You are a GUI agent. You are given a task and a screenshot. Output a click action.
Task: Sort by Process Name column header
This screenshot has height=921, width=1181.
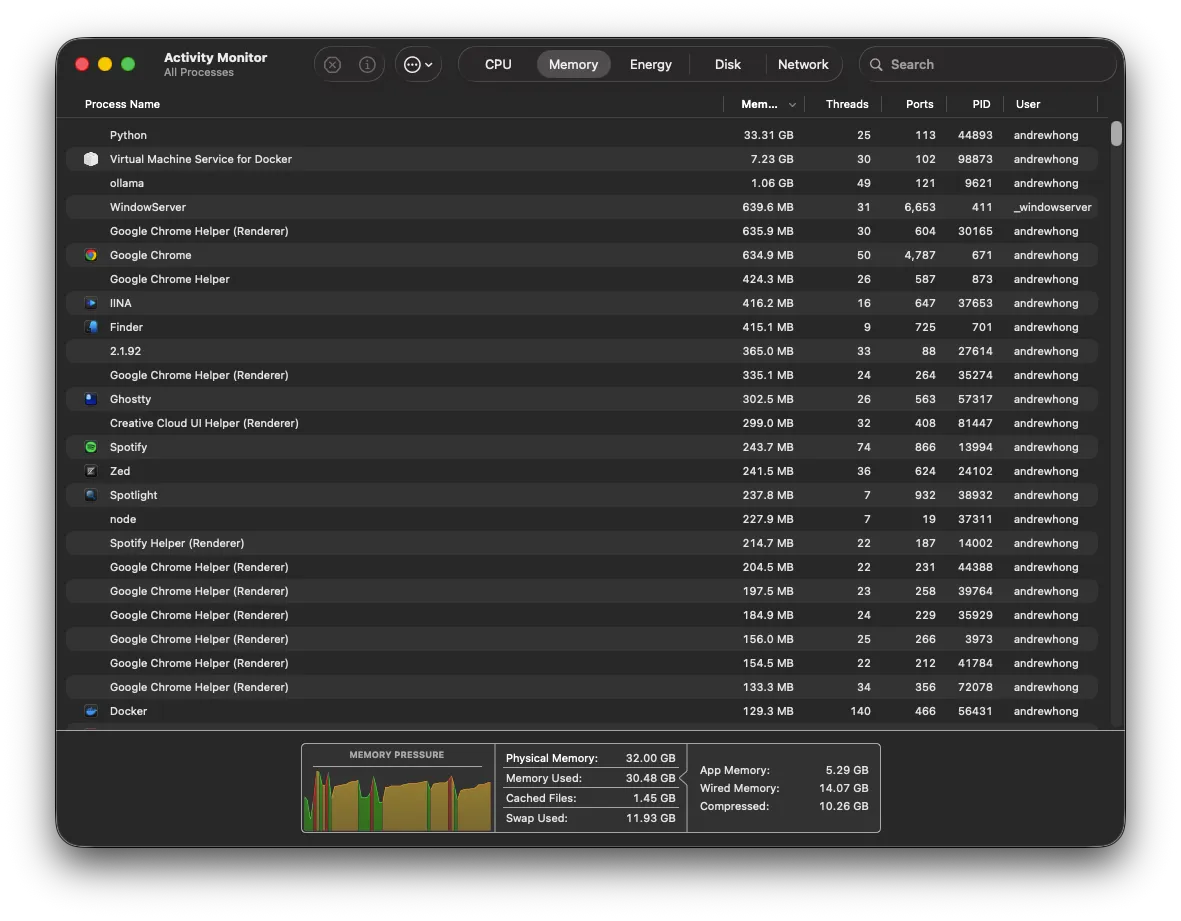coord(123,104)
